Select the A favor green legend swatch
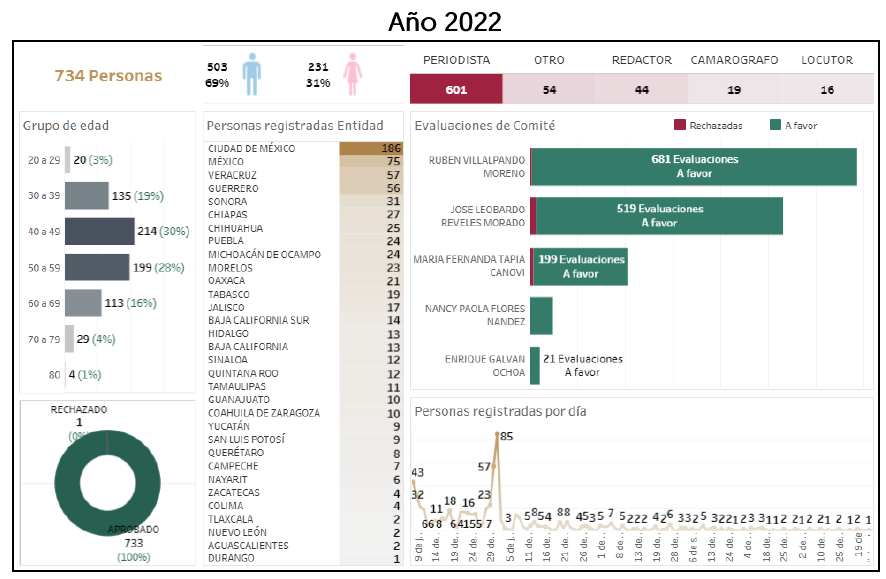The height and width of the screenshot is (579, 886). point(776,126)
